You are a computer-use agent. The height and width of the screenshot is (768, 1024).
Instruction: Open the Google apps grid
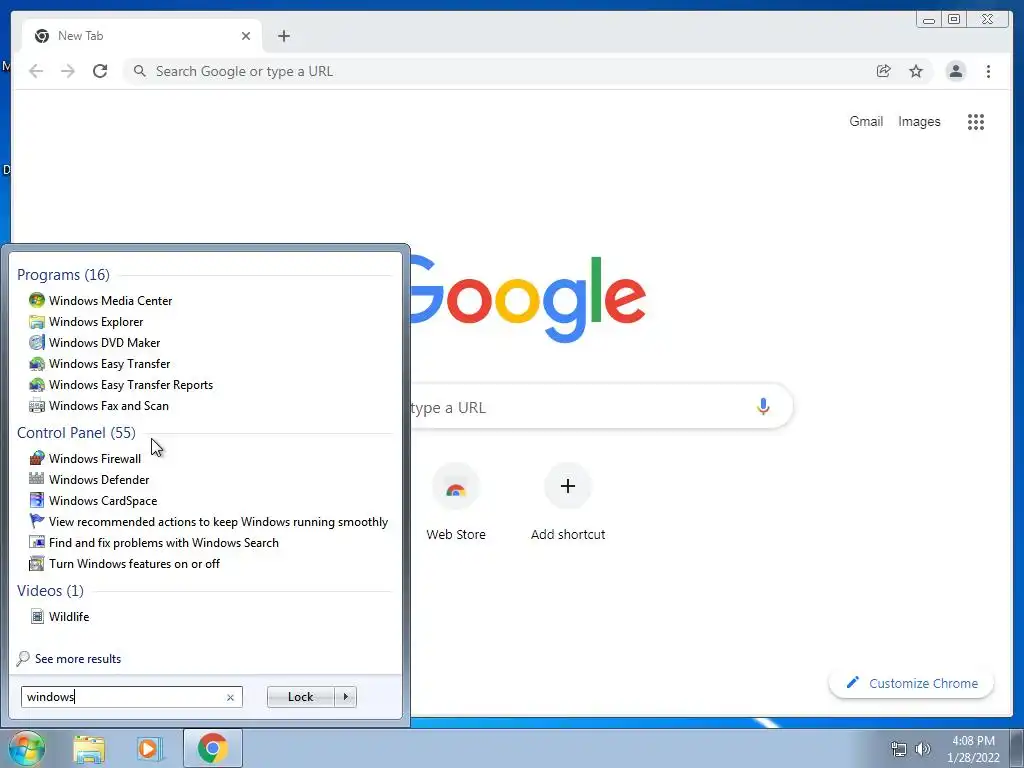[x=976, y=121]
